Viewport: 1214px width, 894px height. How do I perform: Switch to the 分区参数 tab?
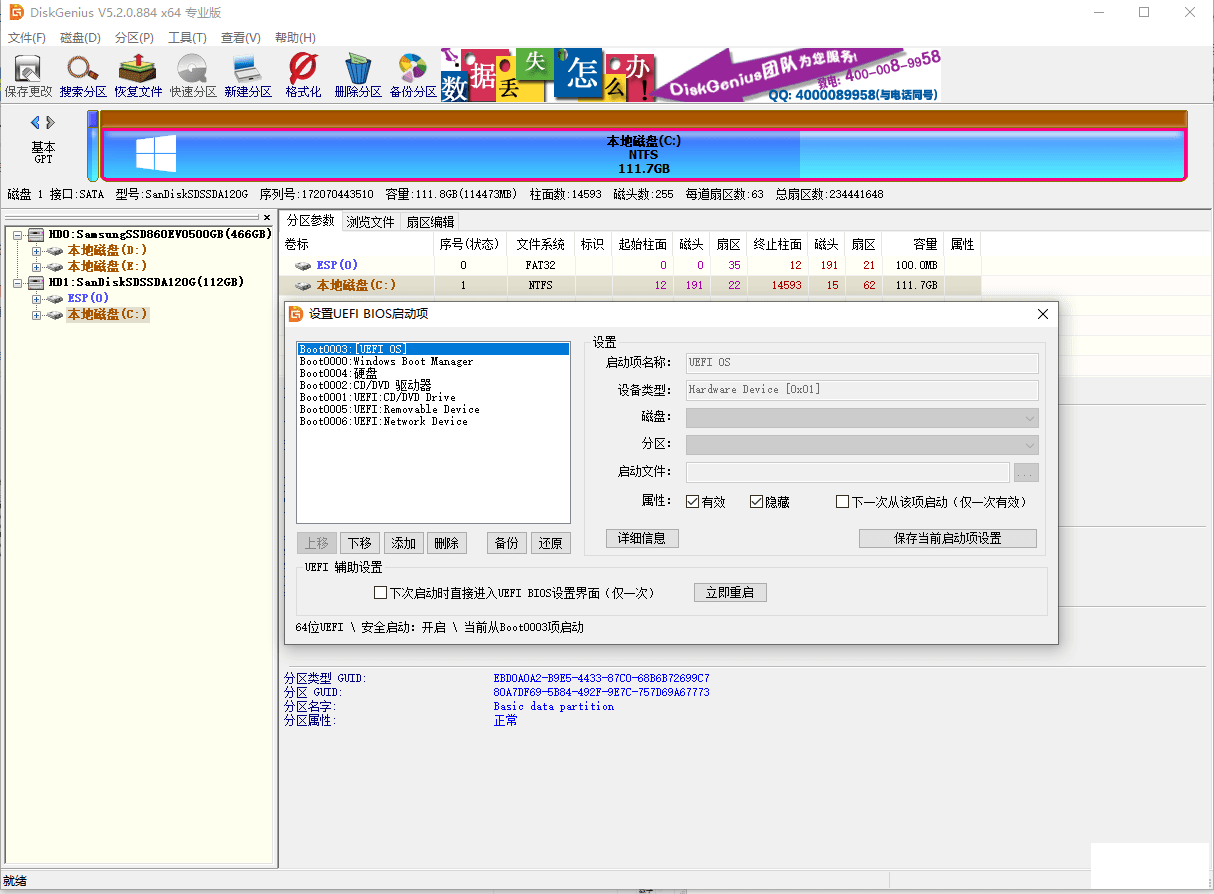[310, 221]
